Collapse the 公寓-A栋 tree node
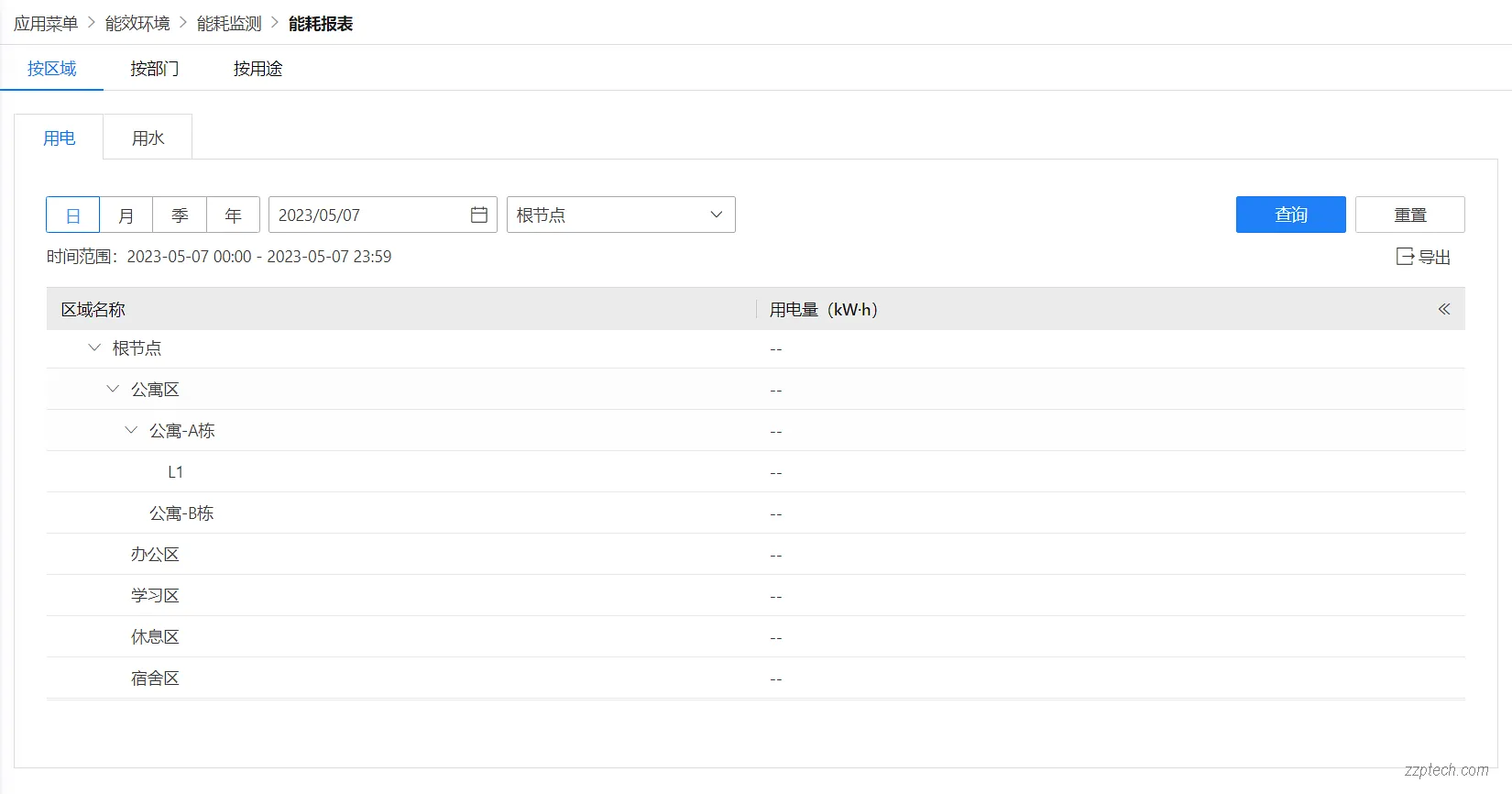 coord(131,430)
